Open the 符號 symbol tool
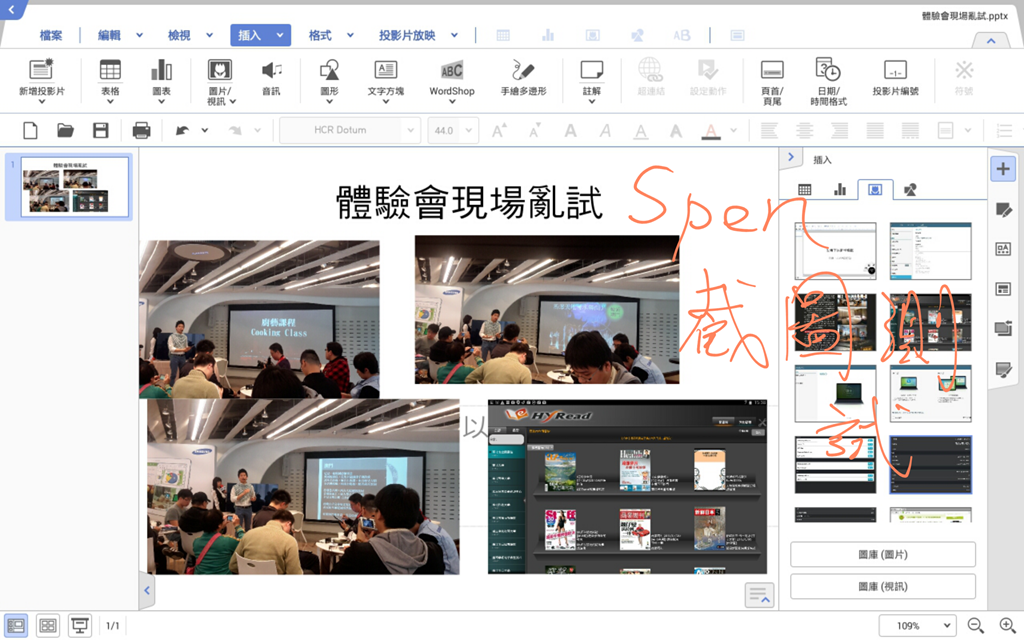This screenshot has width=1024, height=640. (x=964, y=78)
